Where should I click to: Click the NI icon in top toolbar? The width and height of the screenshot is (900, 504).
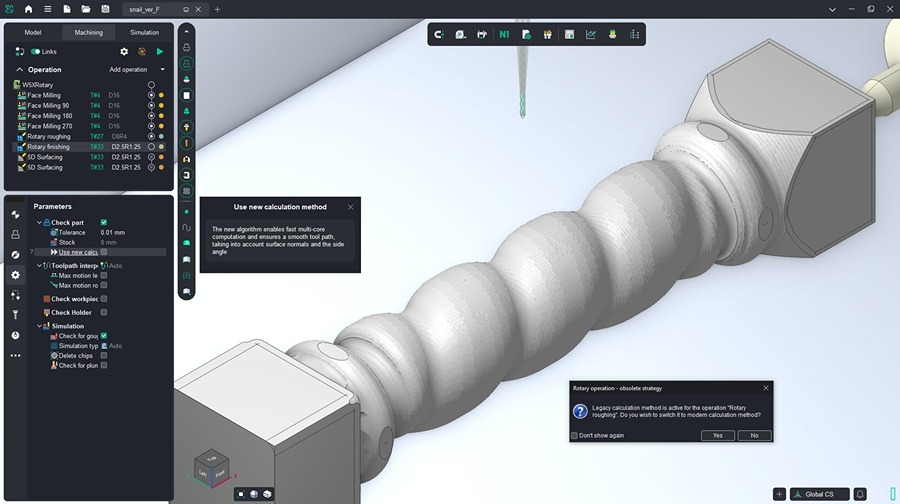point(504,34)
